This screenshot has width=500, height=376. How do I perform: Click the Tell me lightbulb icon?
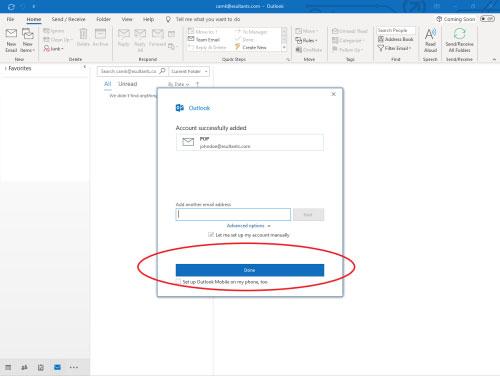tap(168, 19)
